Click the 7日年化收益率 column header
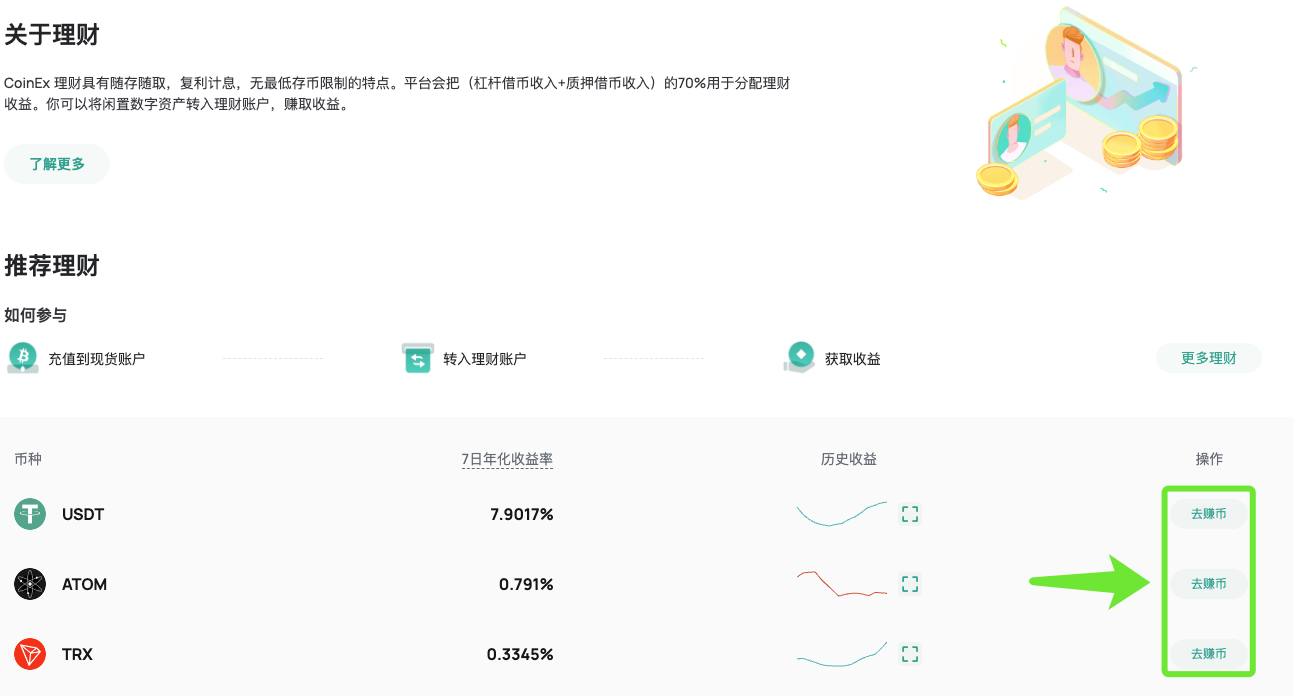This screenshot has height=696, width=1293. pos(507,459)
